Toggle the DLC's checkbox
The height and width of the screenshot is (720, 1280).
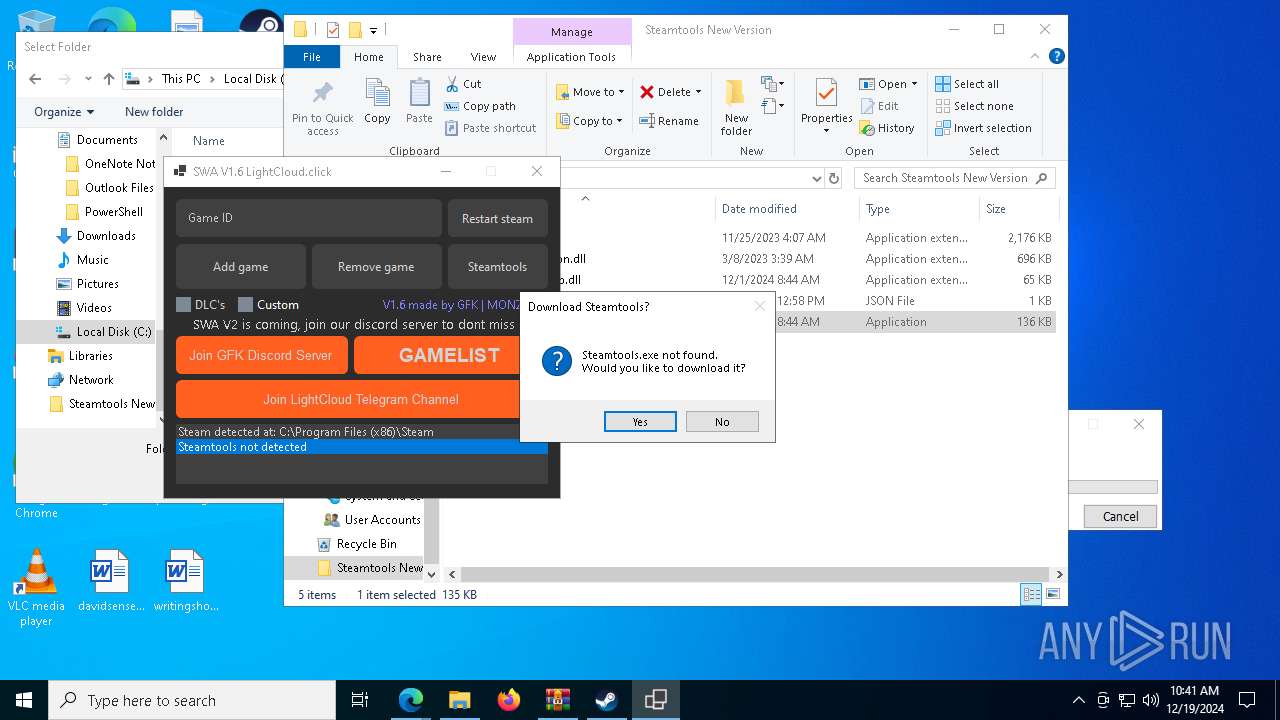[x=184, y=305]
